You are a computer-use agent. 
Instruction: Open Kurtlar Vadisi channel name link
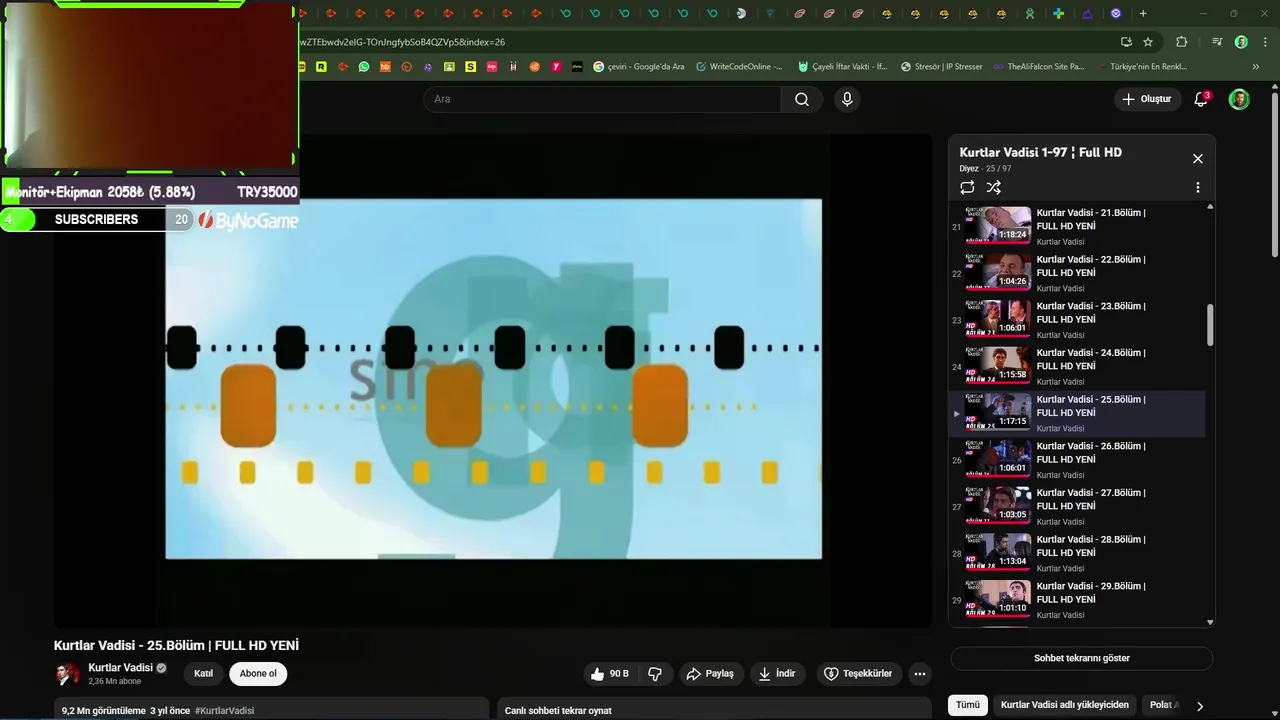pos(120,667)
